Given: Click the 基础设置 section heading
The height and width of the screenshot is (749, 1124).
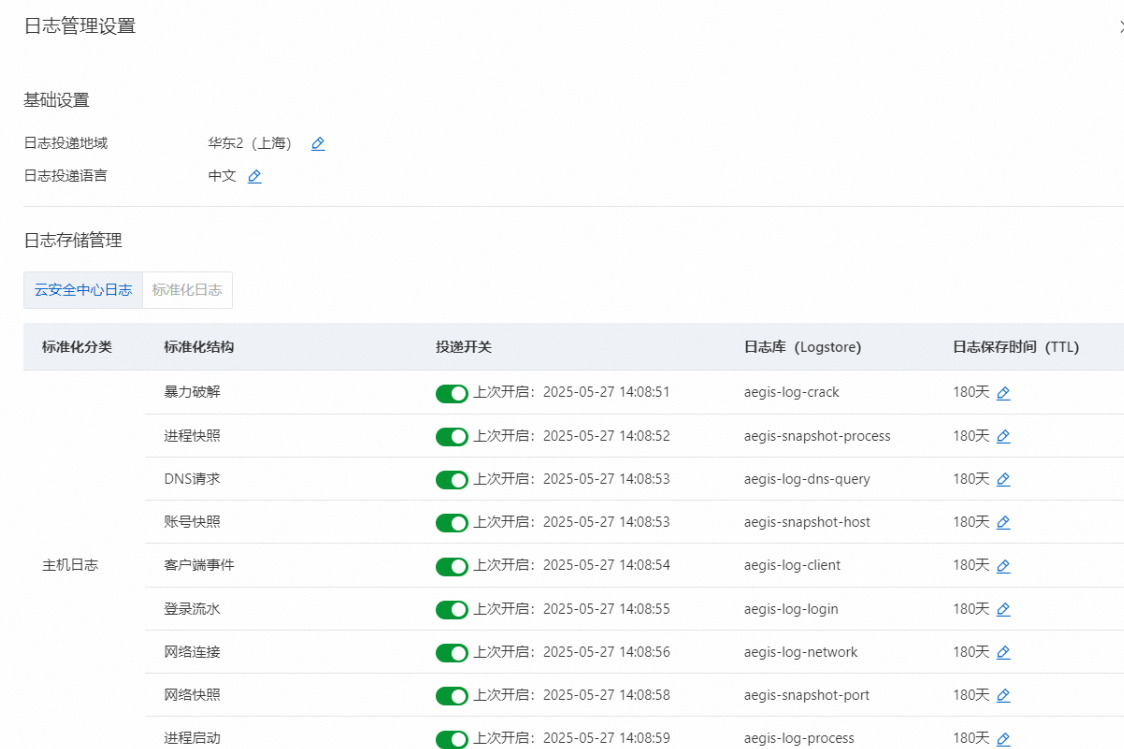Looking at the screenshot, I should point(57,100).
